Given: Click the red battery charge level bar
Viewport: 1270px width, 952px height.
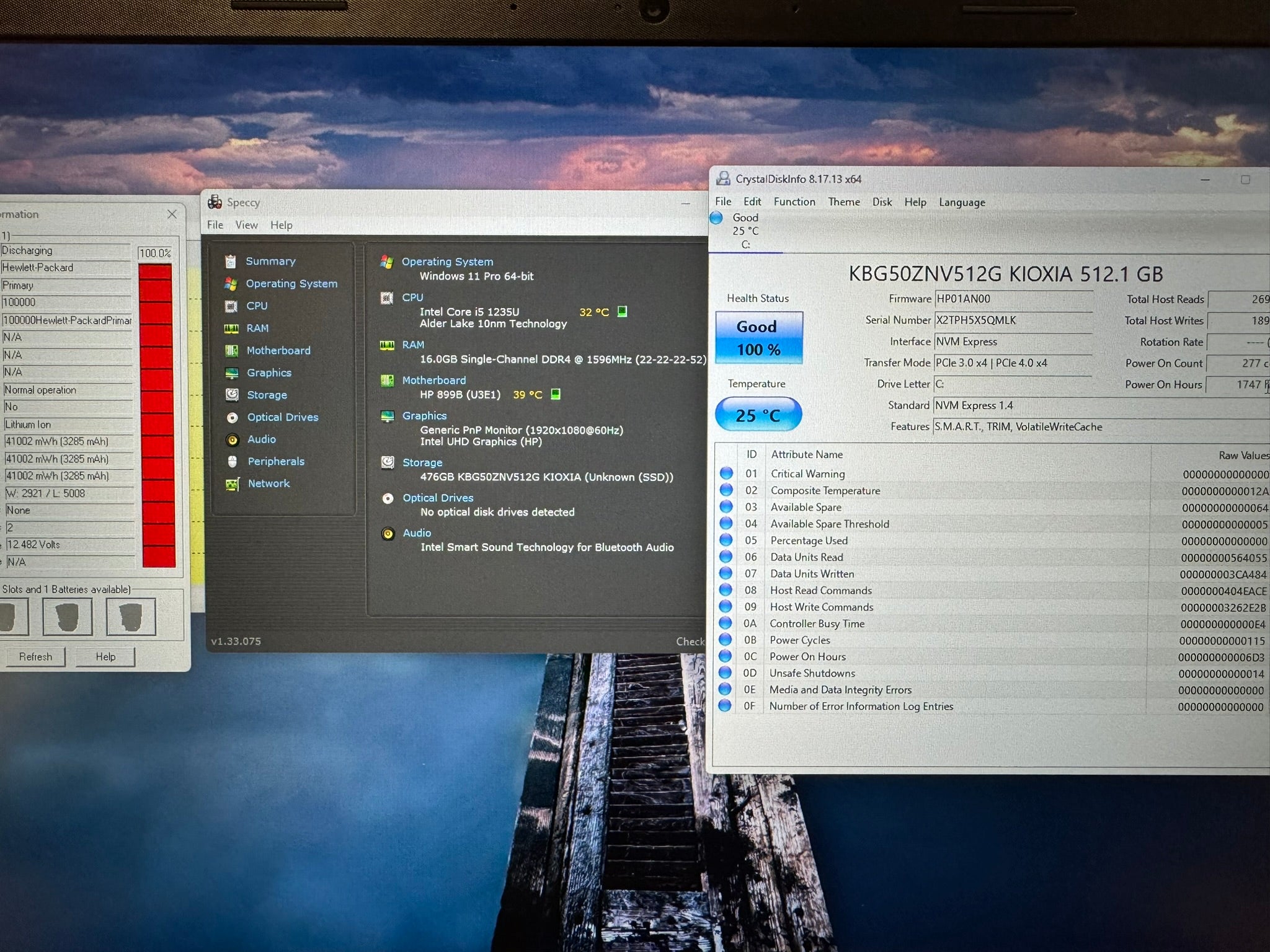Looking at the screenshot, I should coord(157,415).
